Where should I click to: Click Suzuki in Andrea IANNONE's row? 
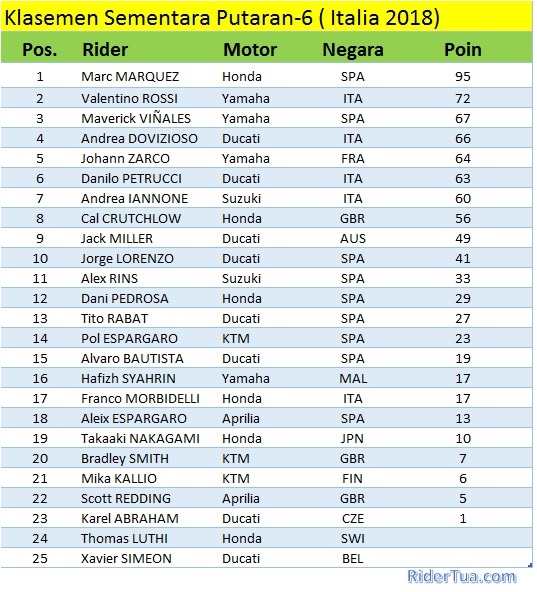tap(241, 199)
